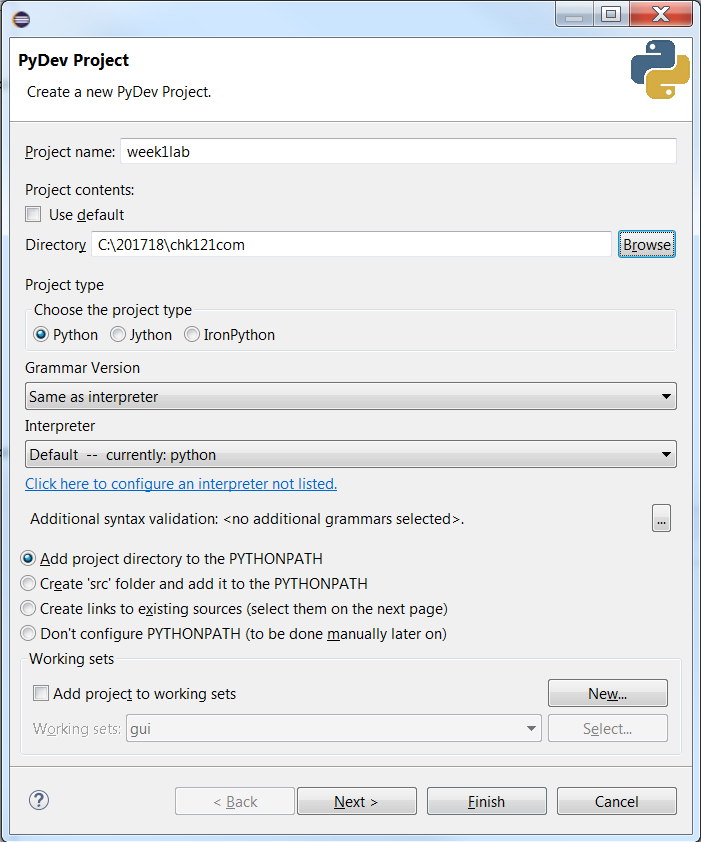Choose Python as project type
The width and height of the screenshot is (701, 842).
pos(41,335)
